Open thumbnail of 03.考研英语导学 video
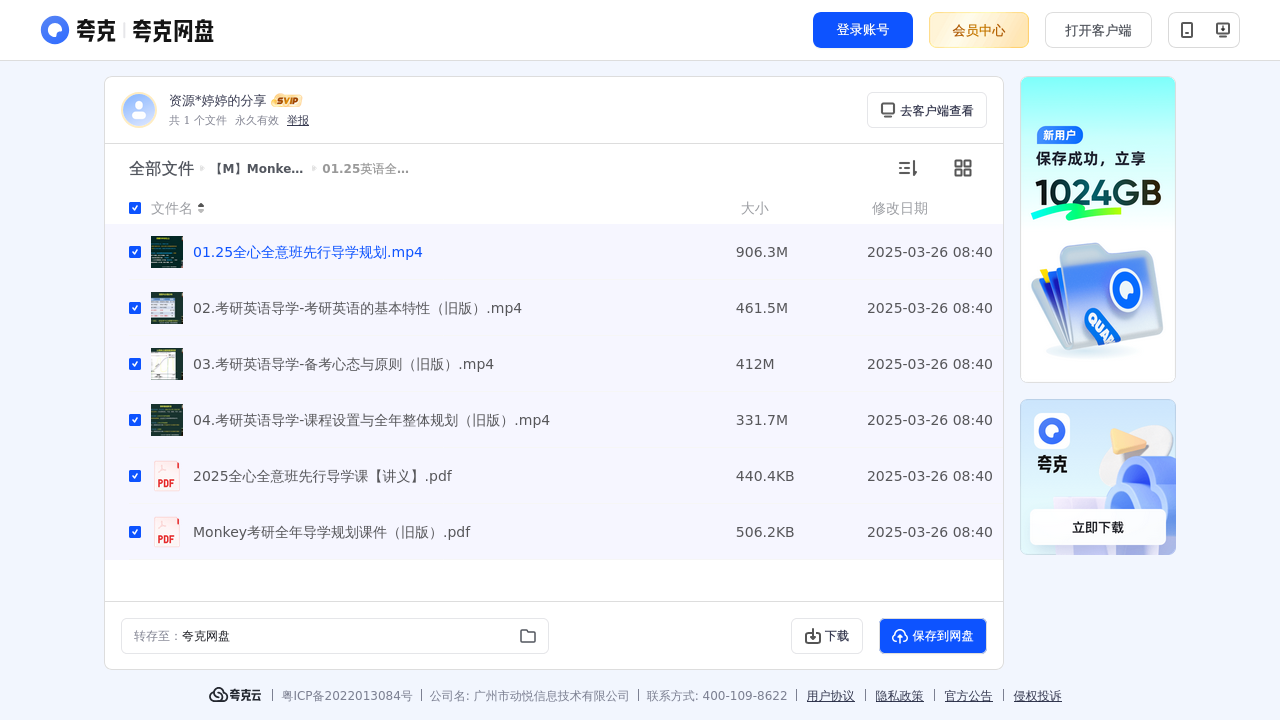This screenshot has height=720, width=1280. click(167, 364)
